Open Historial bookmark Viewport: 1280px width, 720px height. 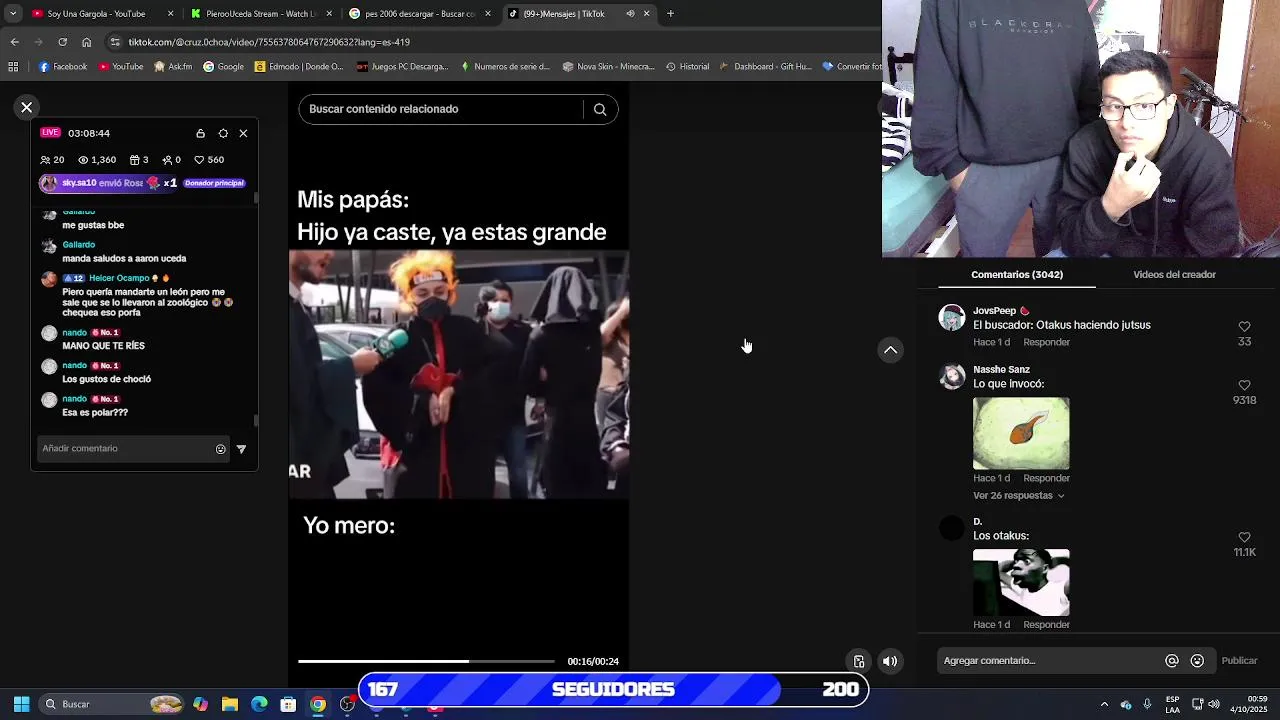click(687, 67)
